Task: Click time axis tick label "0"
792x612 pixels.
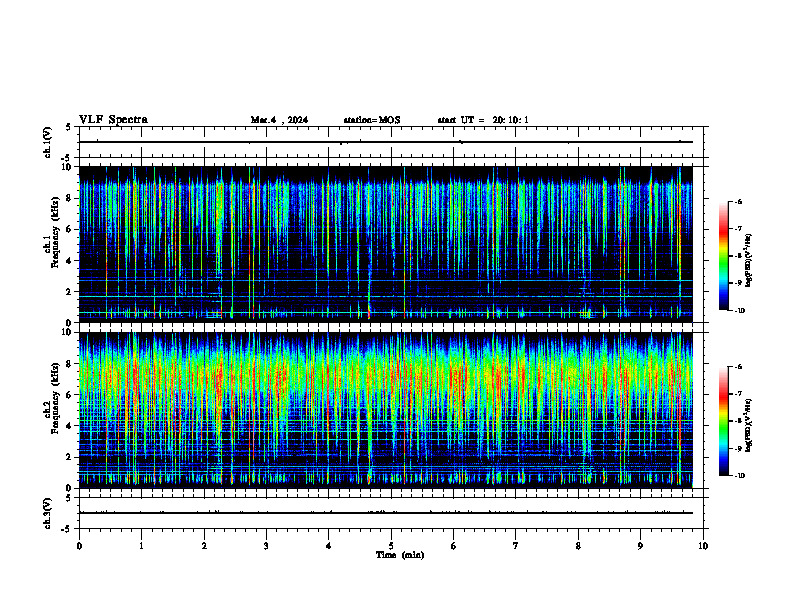Action: (x=79, y=546)
